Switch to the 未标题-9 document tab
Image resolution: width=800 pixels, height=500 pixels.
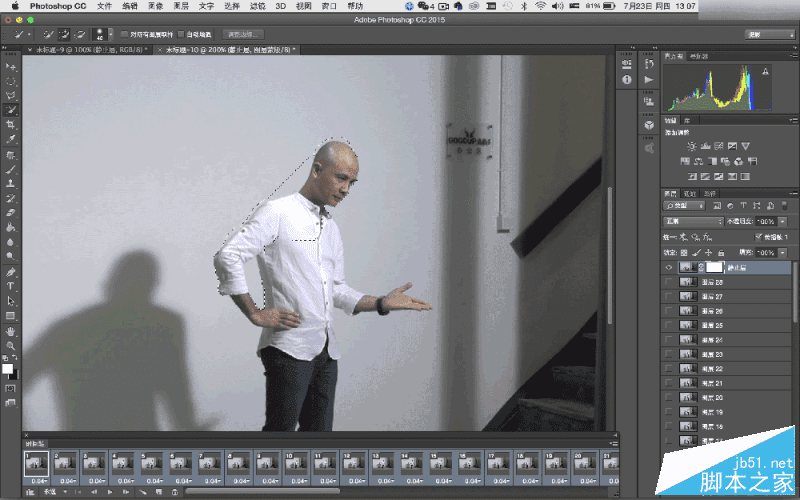click(88, 49)
